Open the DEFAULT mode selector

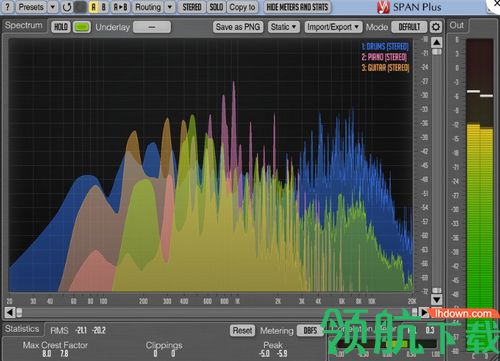409,27
